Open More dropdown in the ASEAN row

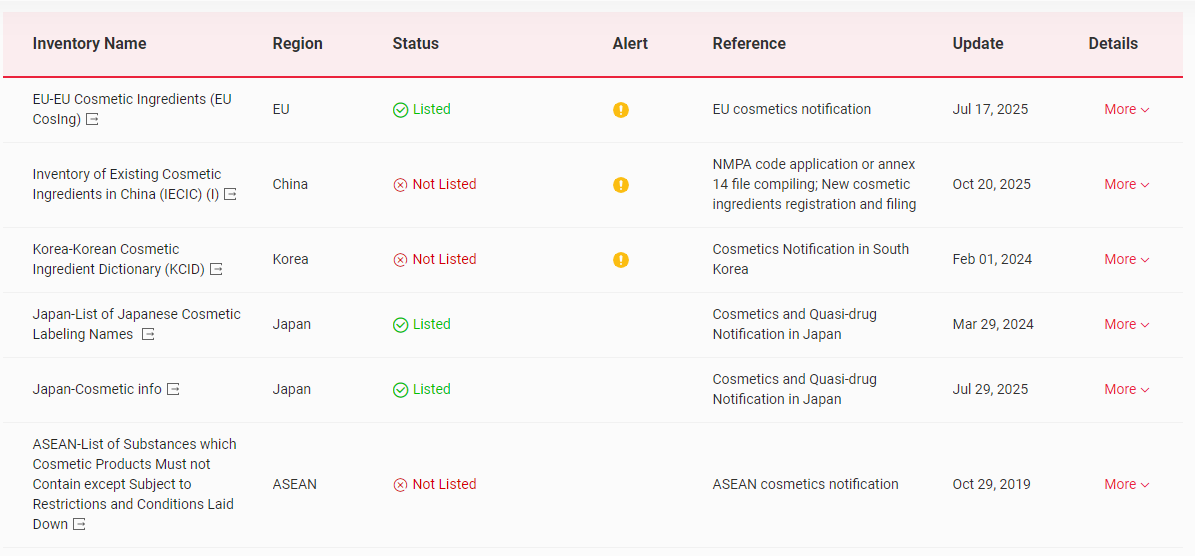coord(1126,485)
